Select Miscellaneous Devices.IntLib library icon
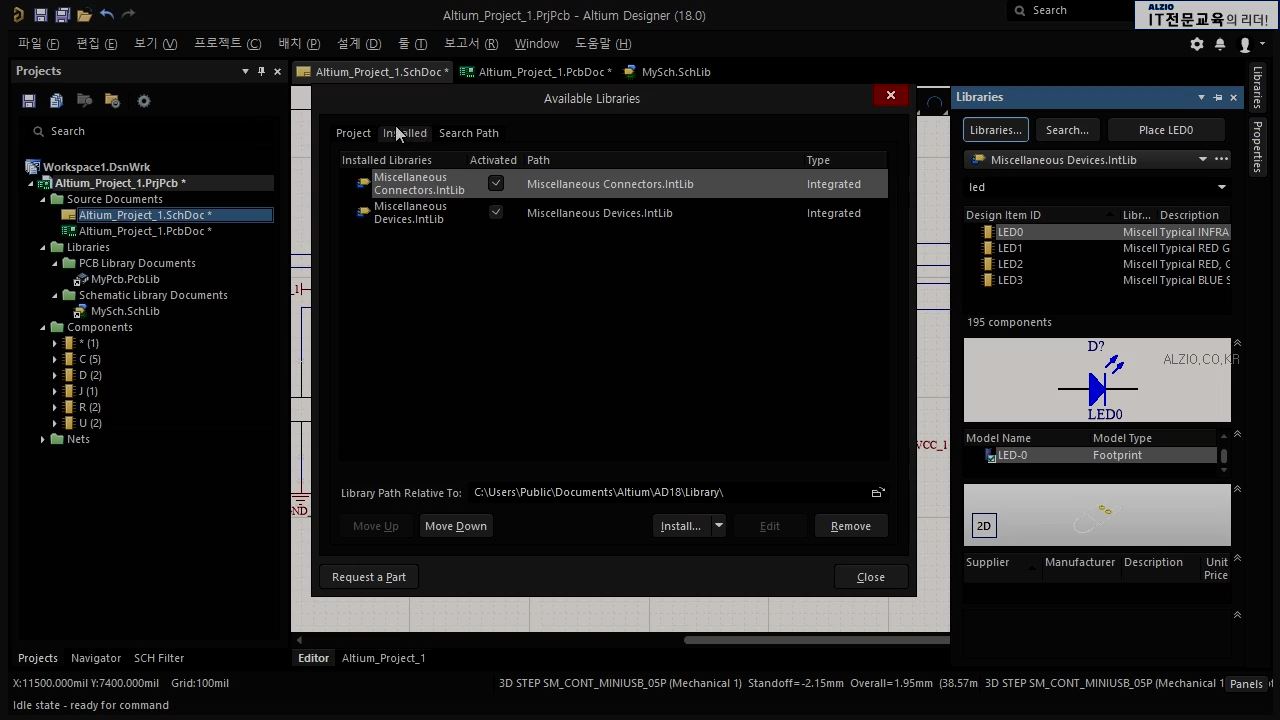The image size is (1280, 720). [x=363, y=213]
